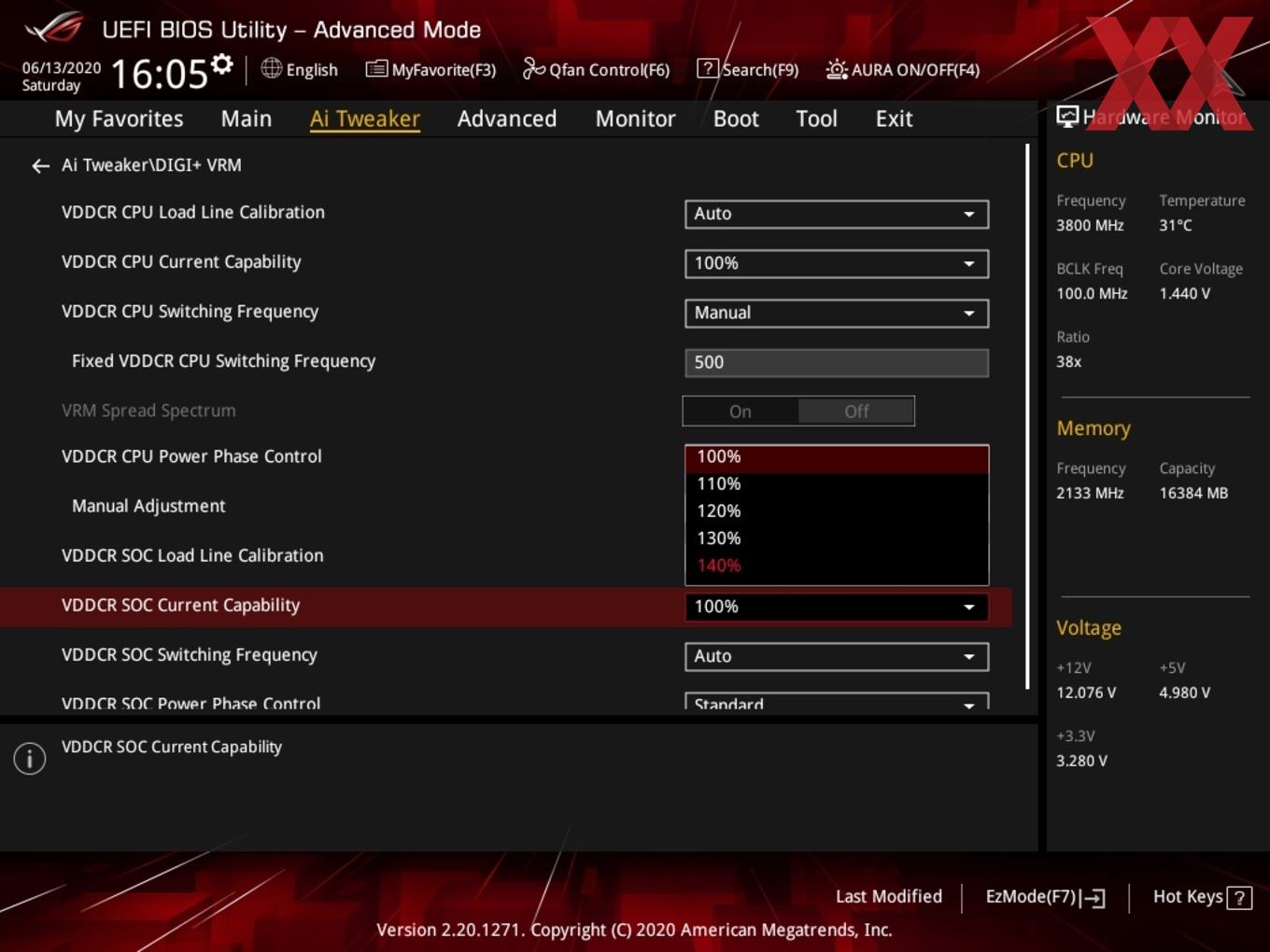Open VDDCR SOC Switching Frequency dropdown
The height and width of the screenshot is (952, 1270).
point(837,656)
